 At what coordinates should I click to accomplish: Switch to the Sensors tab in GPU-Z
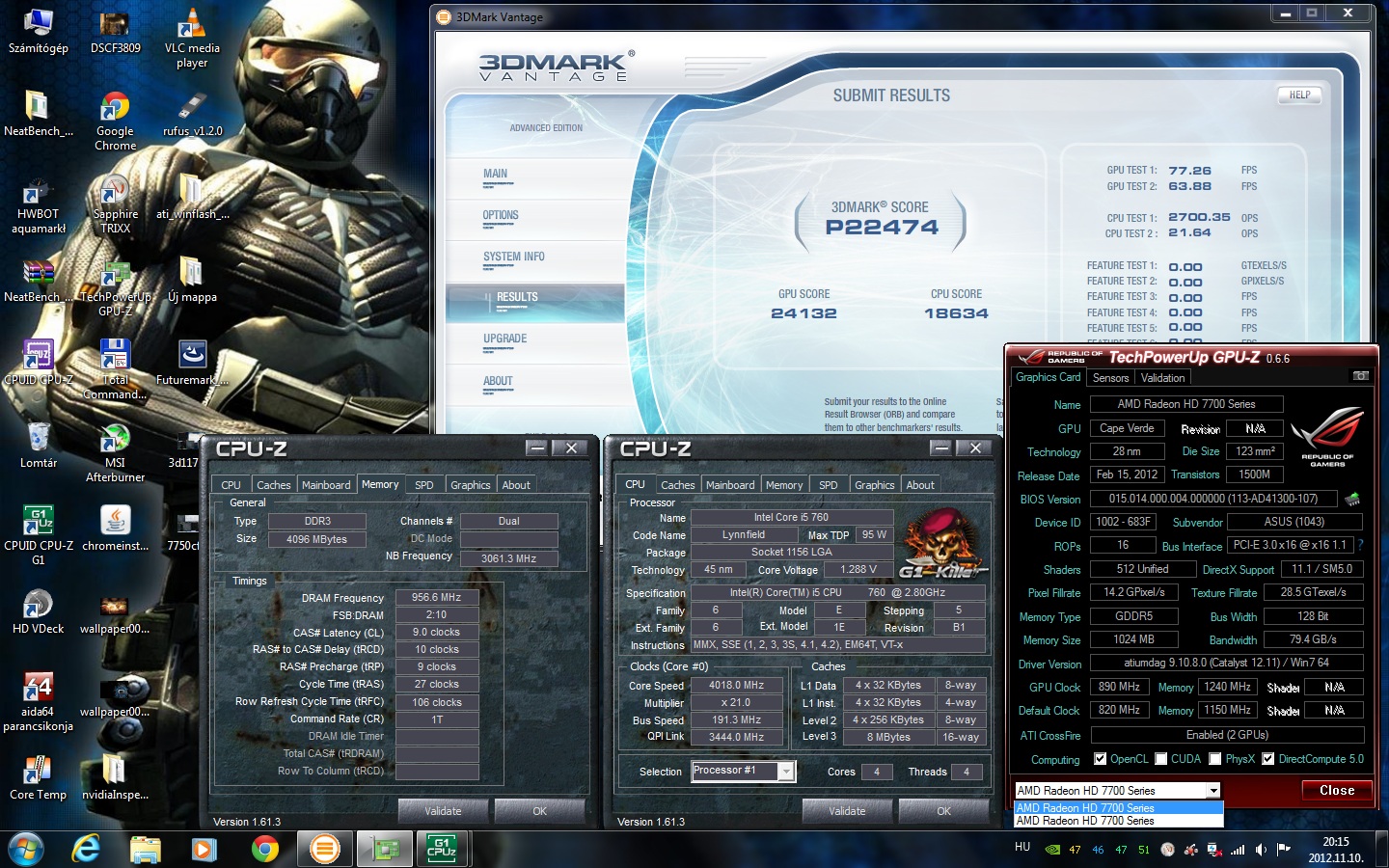(x=1110, y=378)
